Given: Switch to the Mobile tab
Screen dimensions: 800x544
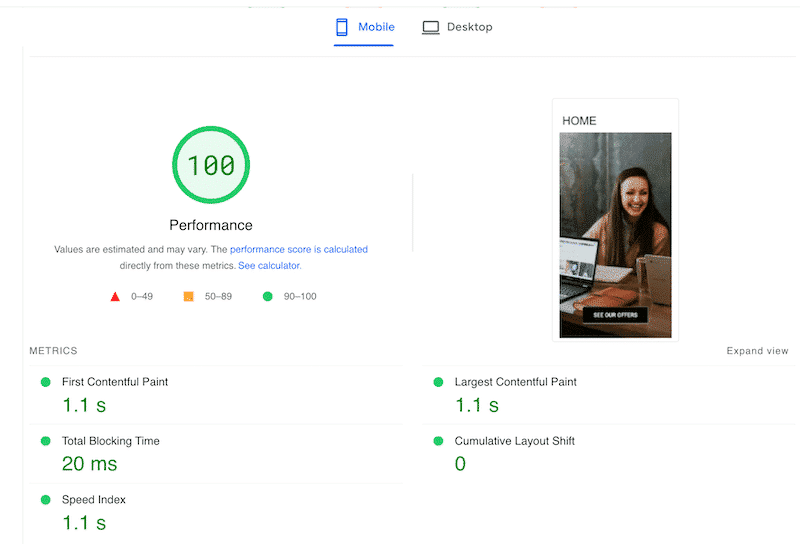Looking at the screenshot, I should pyautogui.click(x=365, y=27).
